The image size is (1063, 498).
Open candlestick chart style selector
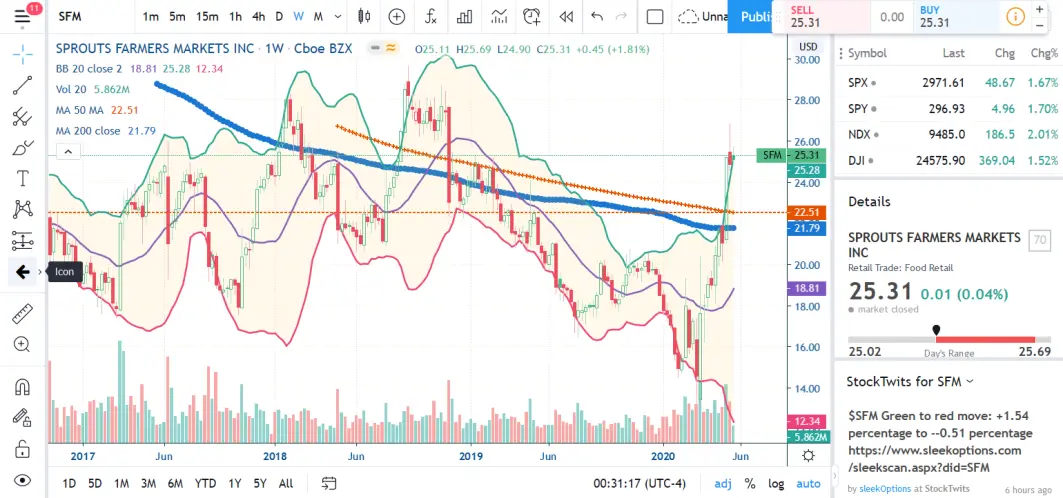click(x=365, y=17)
